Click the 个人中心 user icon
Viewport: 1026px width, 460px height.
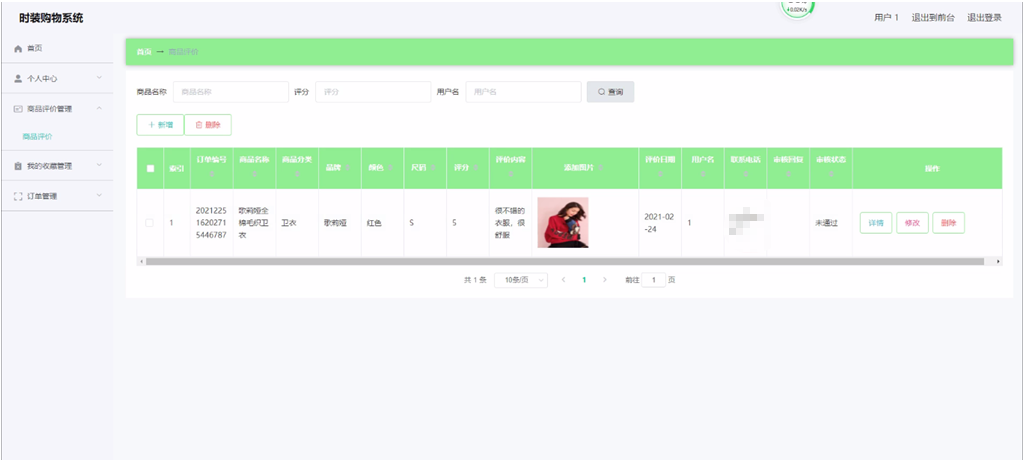pyautogui.click(x=18, y=78)
